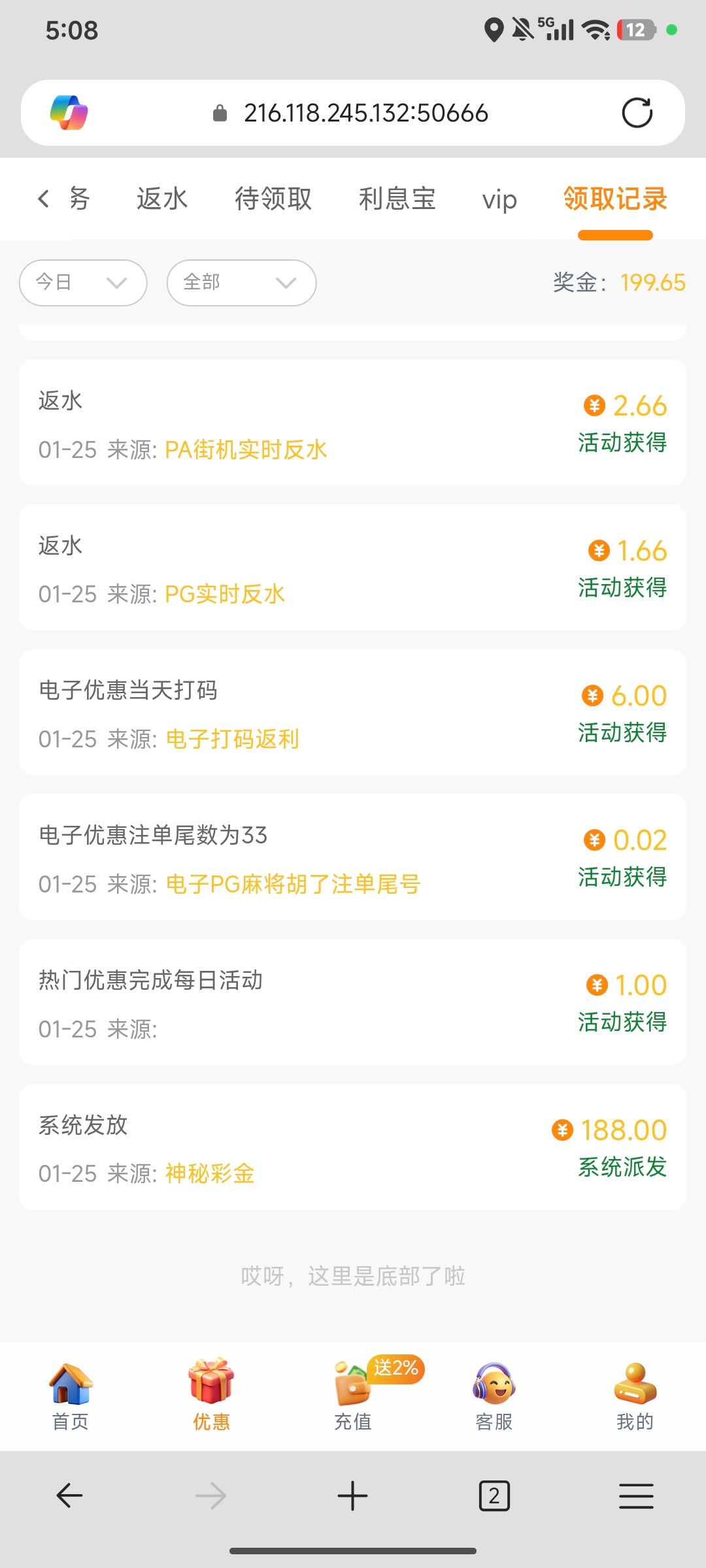Reload the page with refresh icon

[x=637, y=113]
